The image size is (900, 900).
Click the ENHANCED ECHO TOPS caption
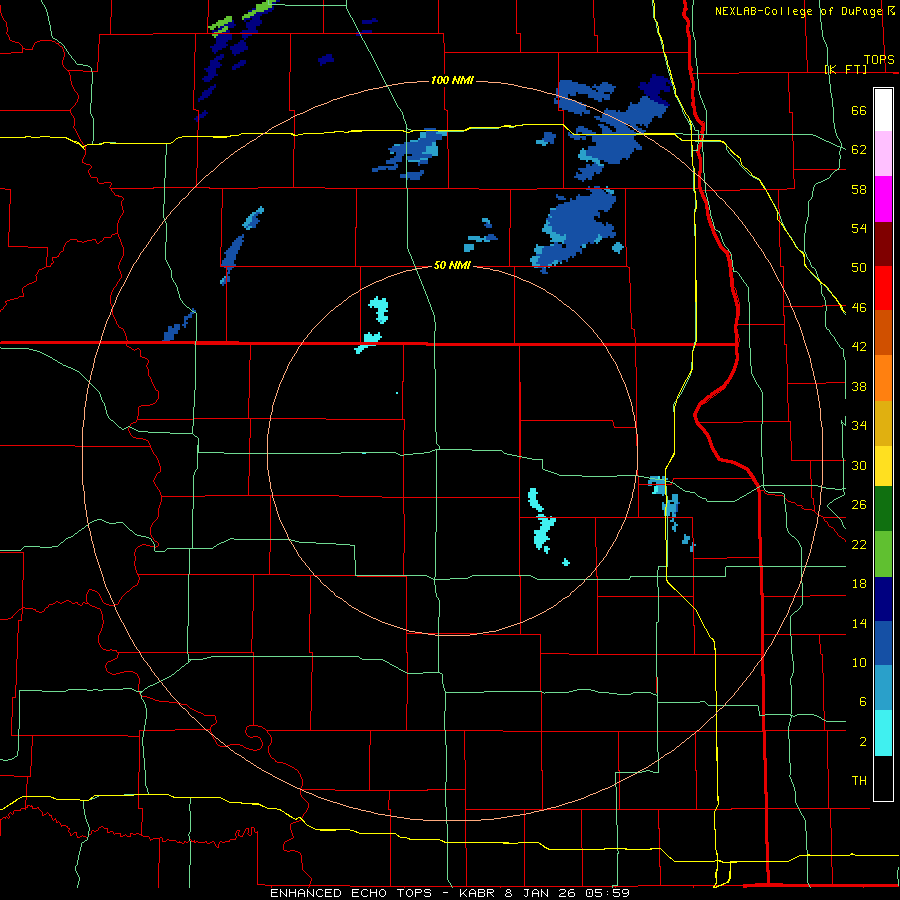pyautogui.click(x=350, y=893)
